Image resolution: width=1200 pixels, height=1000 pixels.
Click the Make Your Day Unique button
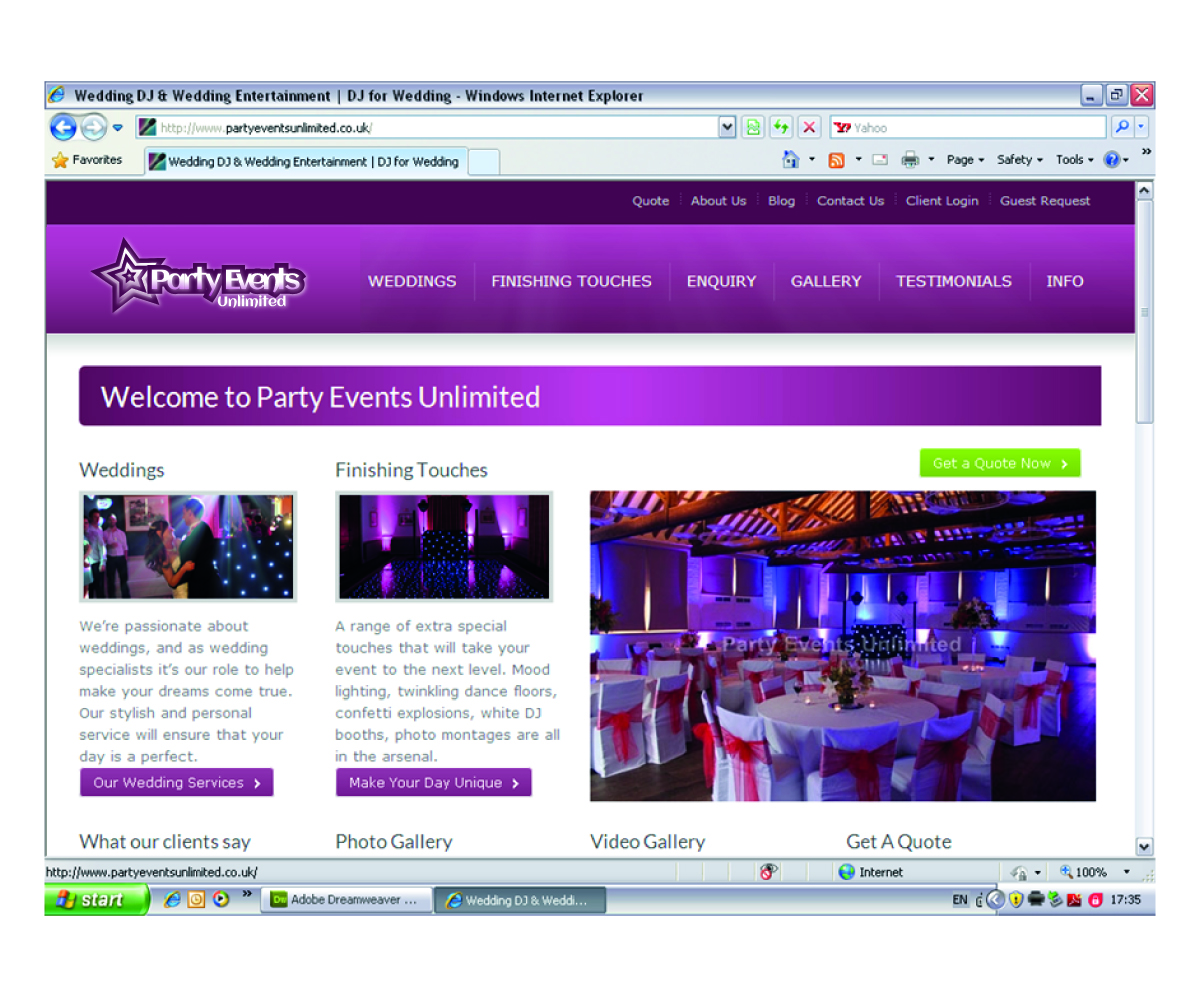tap(434, 782)
